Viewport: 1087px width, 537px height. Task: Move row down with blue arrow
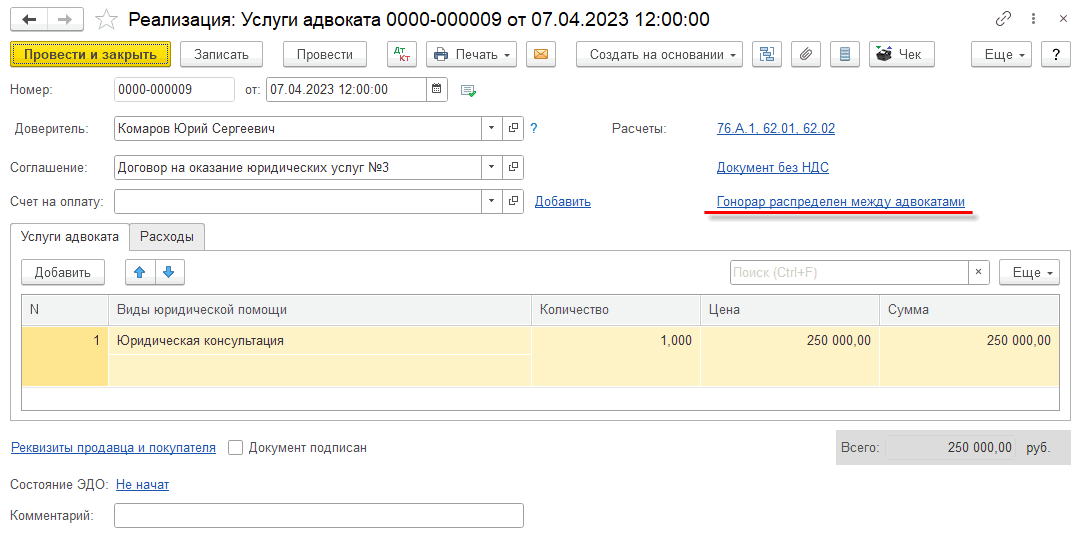[169, 272]
